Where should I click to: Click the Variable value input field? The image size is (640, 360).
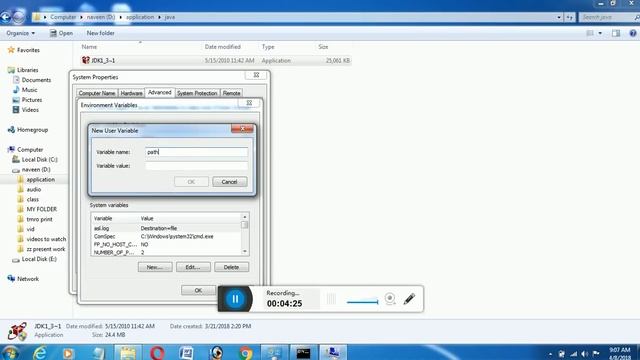[x=196, y=166]
